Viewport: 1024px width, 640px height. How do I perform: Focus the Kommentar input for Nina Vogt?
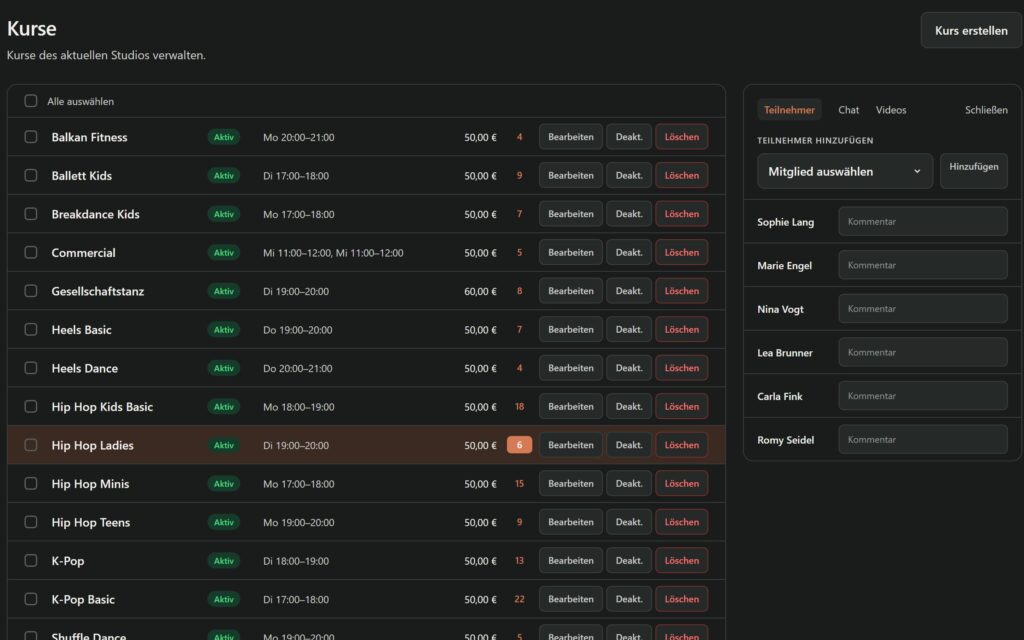tap(923, 308)
